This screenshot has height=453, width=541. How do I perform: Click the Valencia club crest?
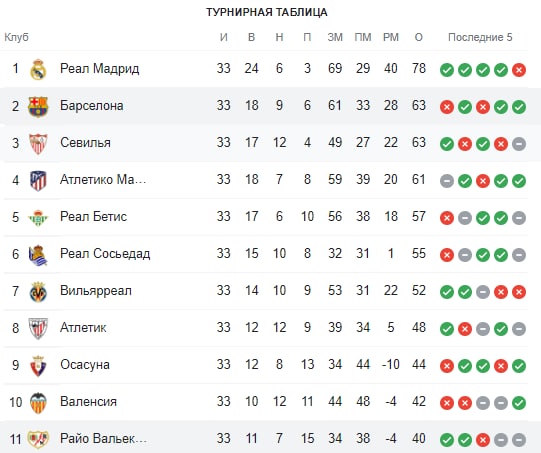pyautogui.click(x=38, y=403)
